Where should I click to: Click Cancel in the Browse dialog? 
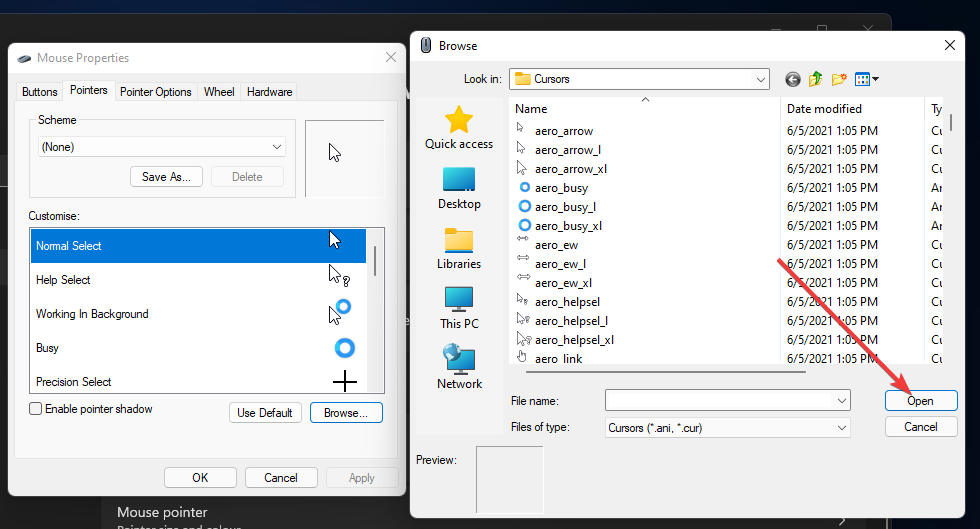tap(921, 426)
